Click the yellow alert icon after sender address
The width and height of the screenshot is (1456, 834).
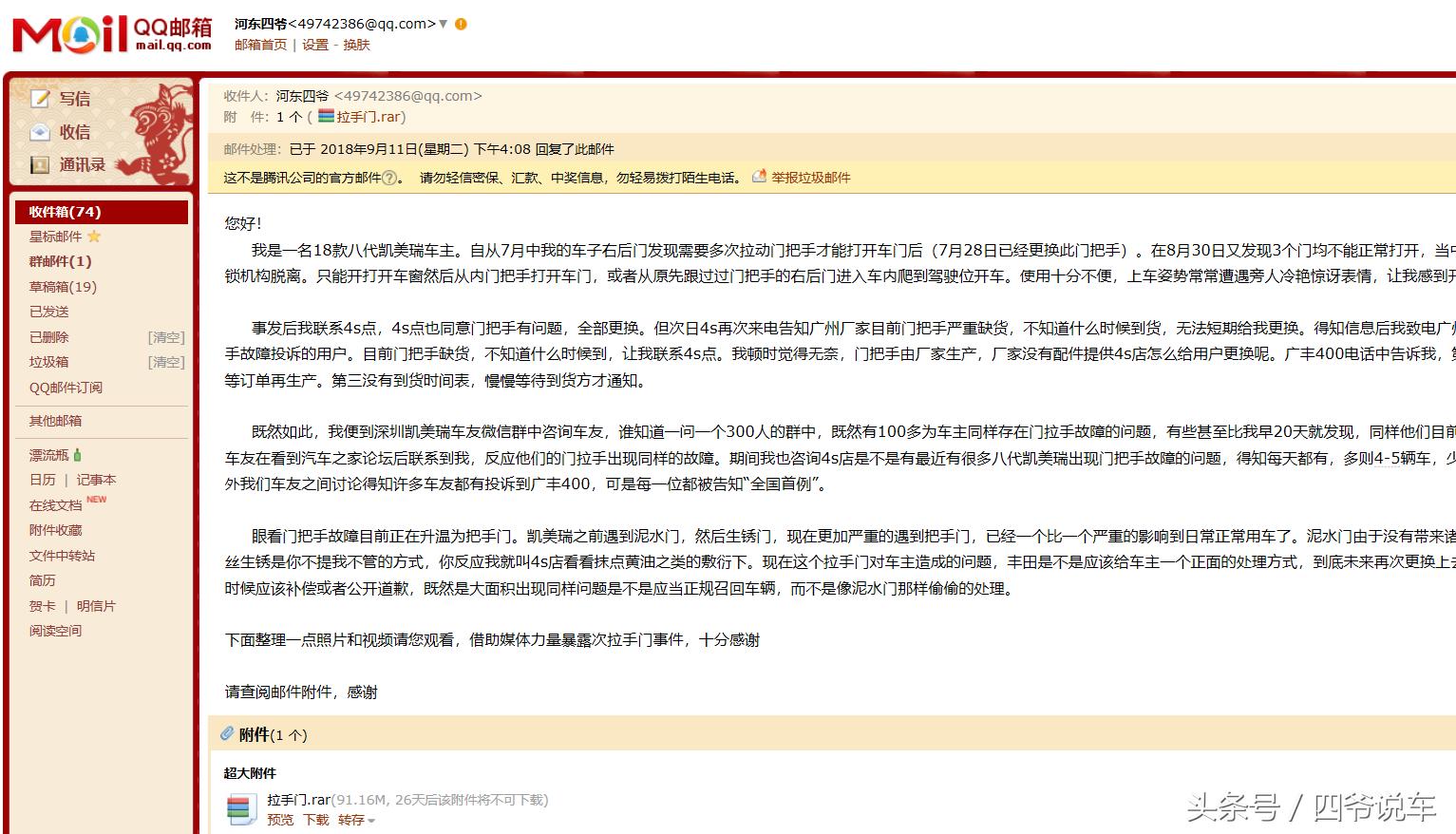(460, 24)
